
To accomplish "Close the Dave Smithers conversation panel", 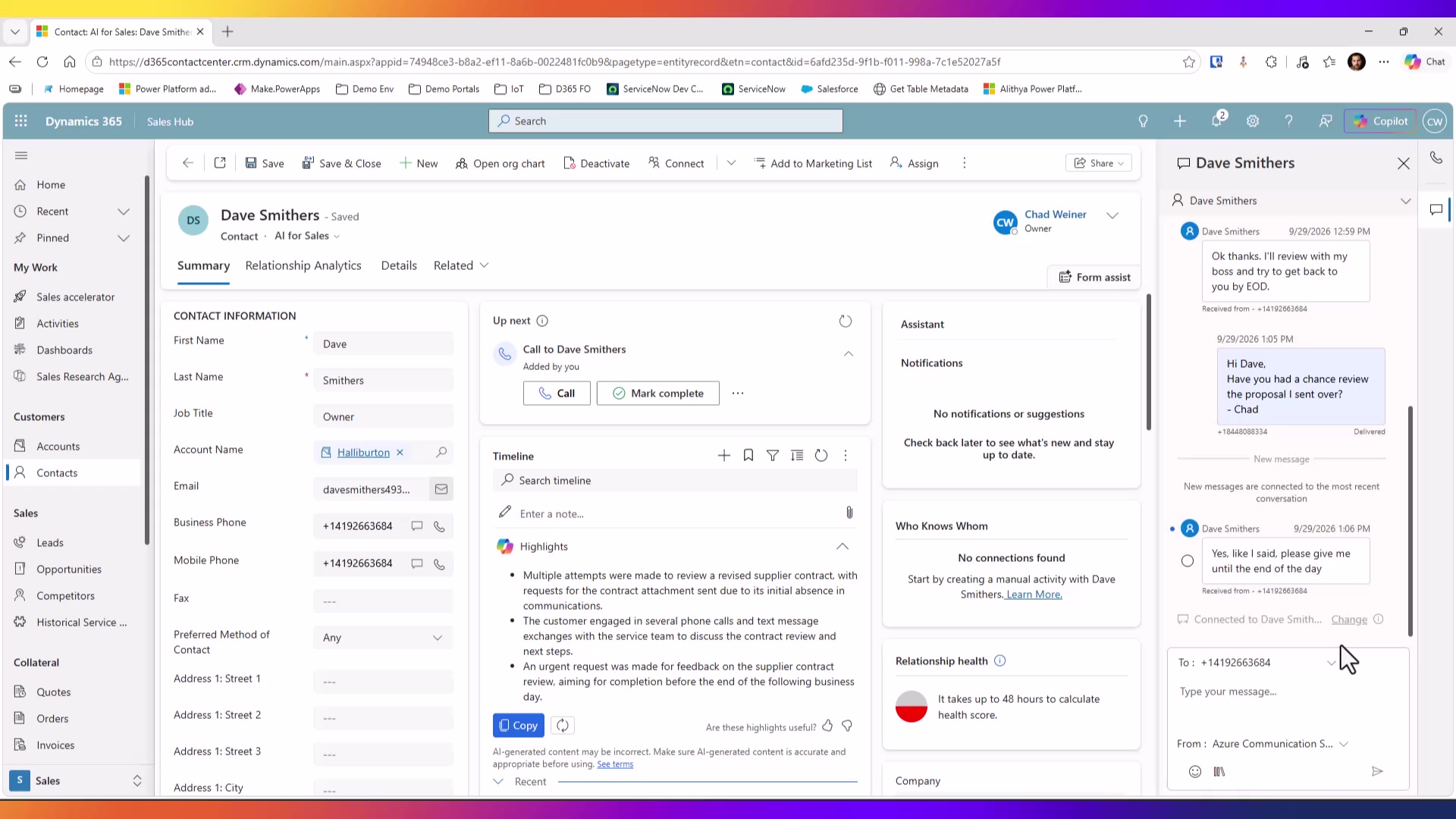I will coord(1404,164).
